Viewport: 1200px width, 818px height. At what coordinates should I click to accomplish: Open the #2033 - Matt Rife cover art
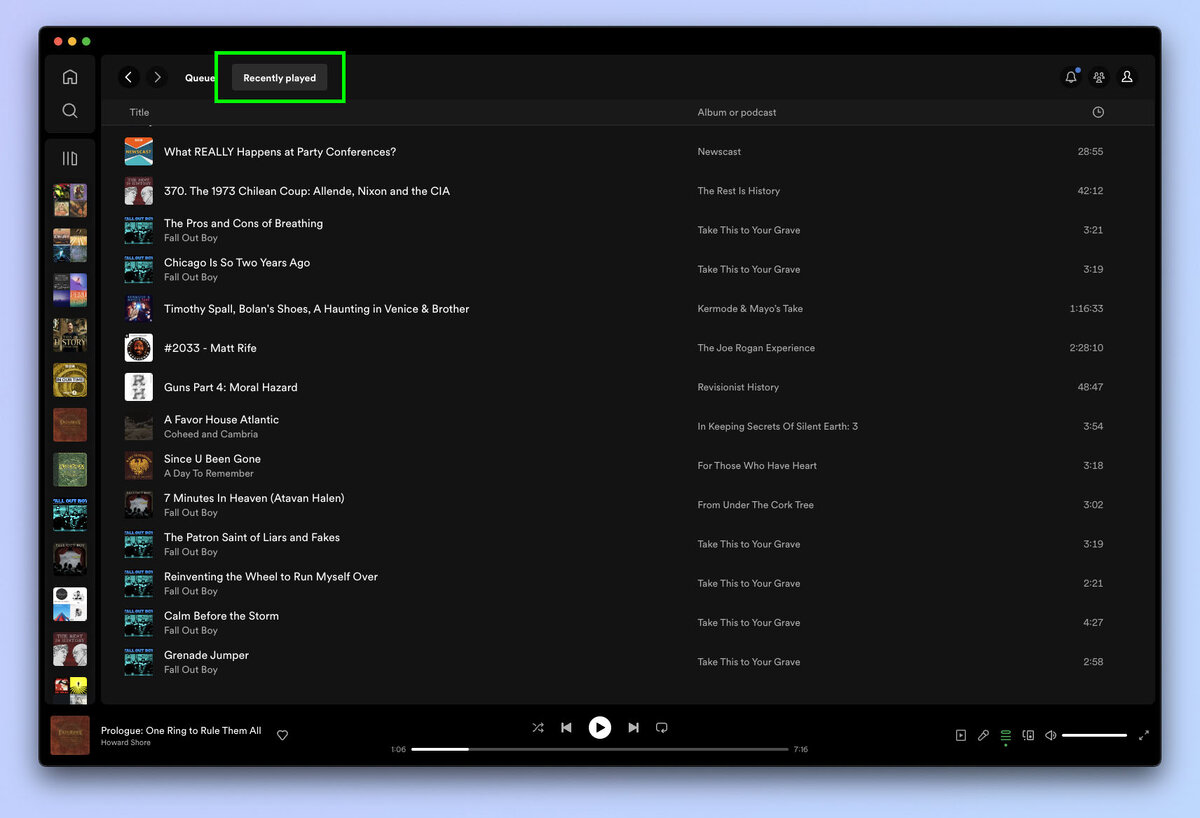point(139,348)
